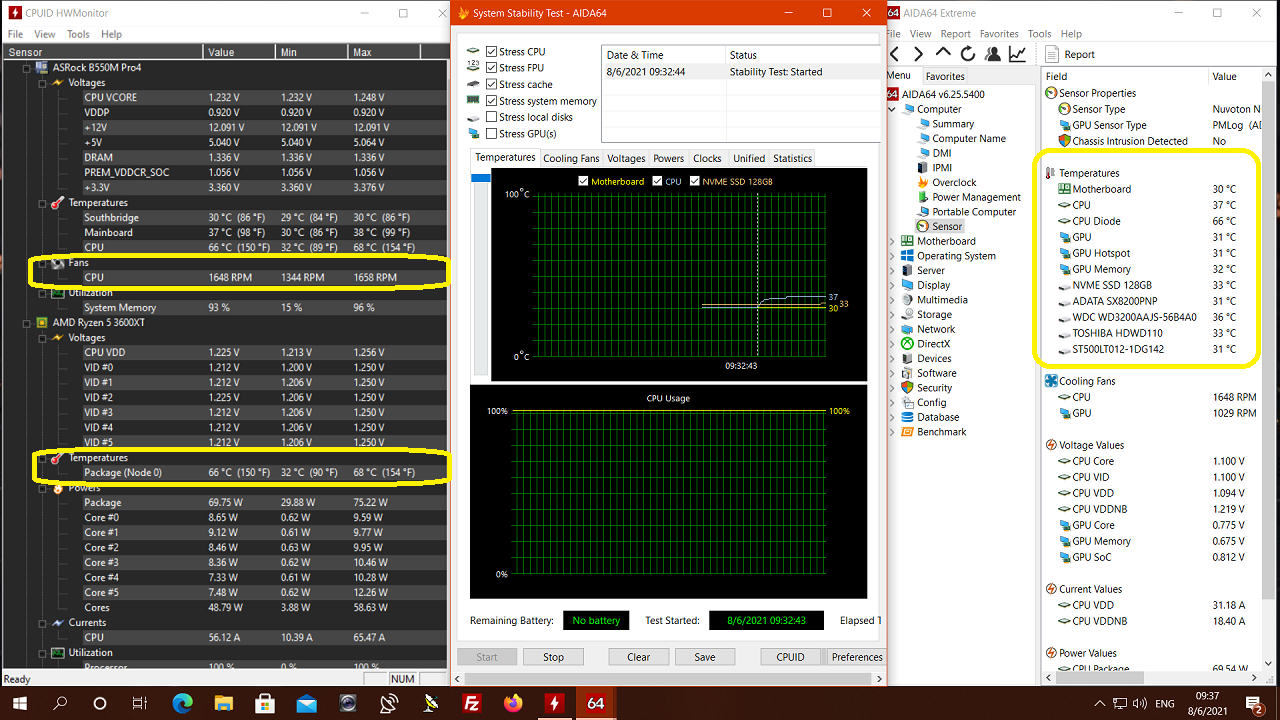Toggle the Stress cache checkbox
The width and height of the screenshot is (1280, 720).
(491, 84)
